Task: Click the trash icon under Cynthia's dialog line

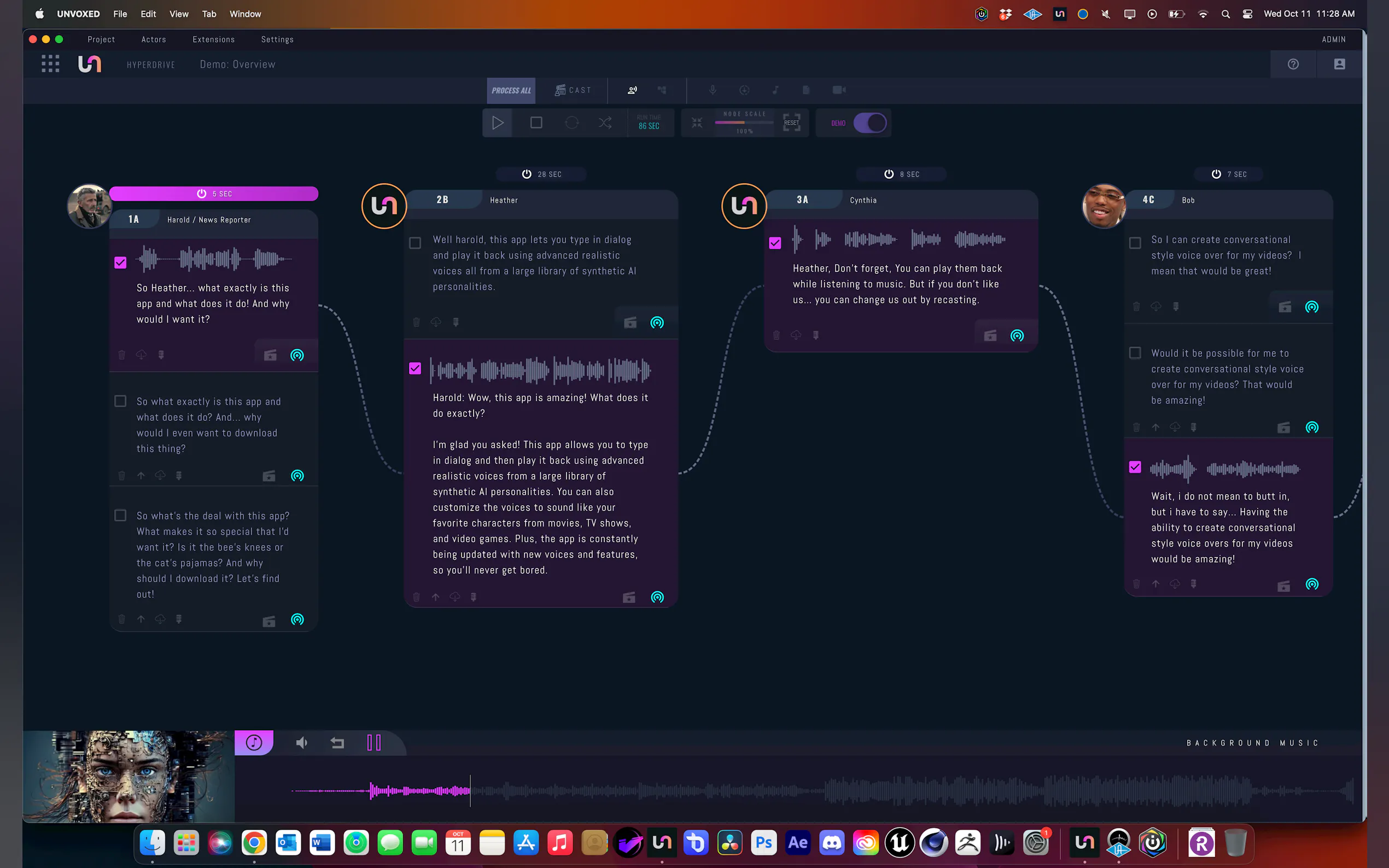Action: 777,335
